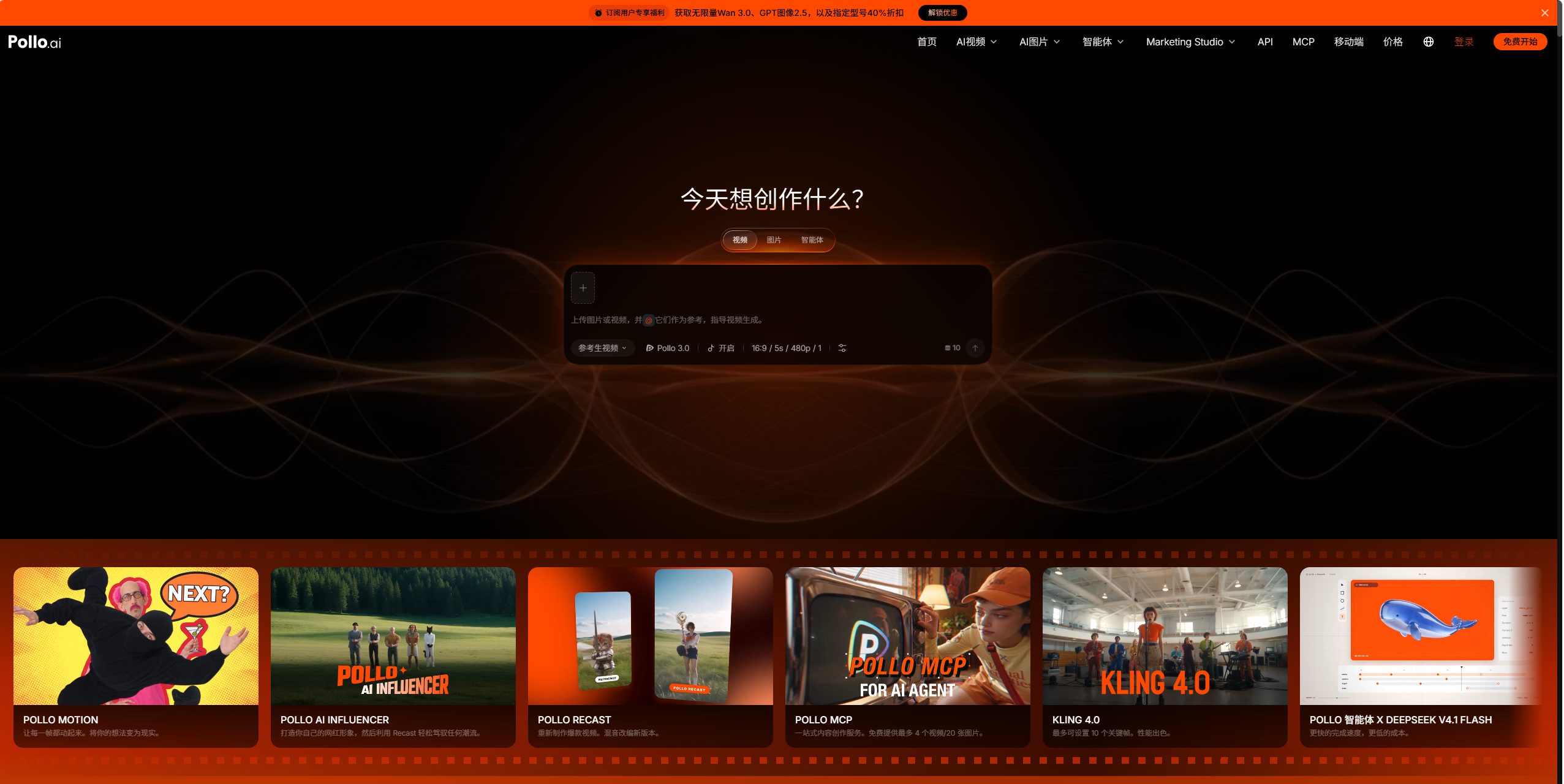Screen dimensions: 1564x784
Task: Open the DeepSeek V4.1 Flash whale thumbnail
Action: [1421, 636]
